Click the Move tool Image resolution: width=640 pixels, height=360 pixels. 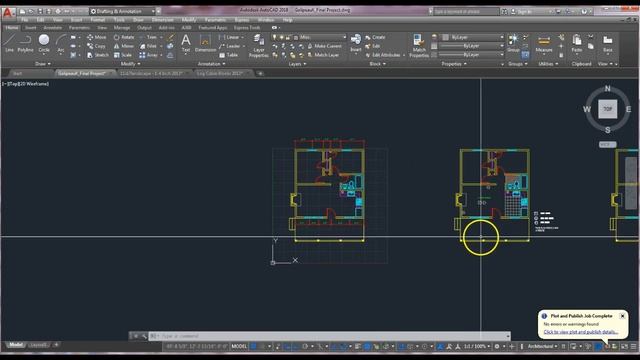click(96, 37)
